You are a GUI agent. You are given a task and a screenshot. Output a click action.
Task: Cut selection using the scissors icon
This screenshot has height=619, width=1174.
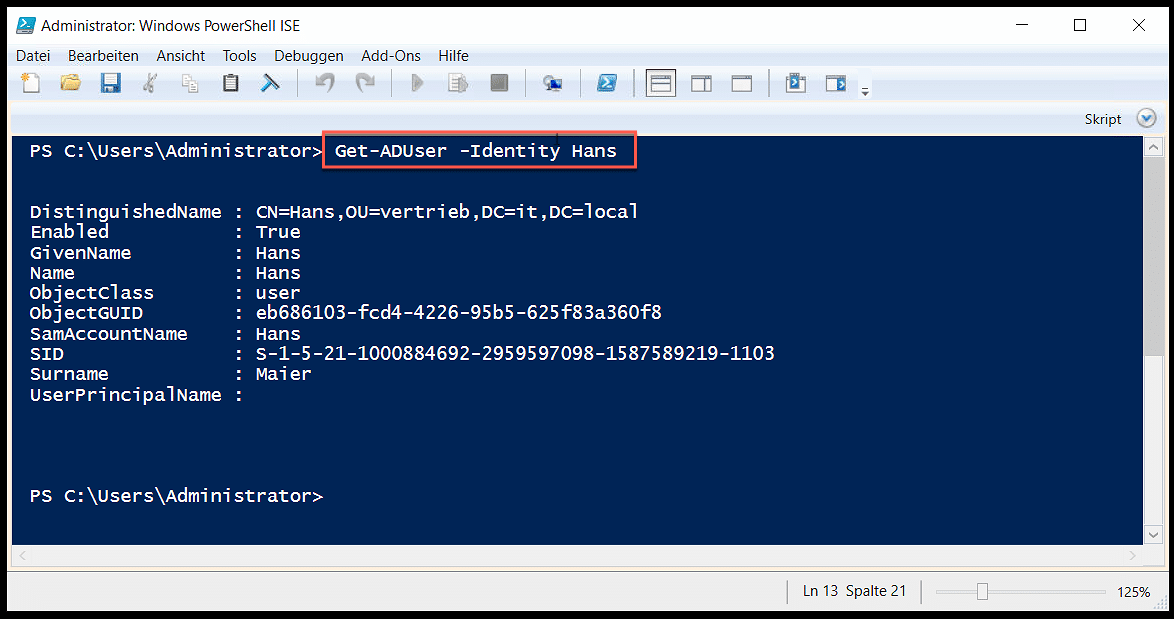click(150, 83)
